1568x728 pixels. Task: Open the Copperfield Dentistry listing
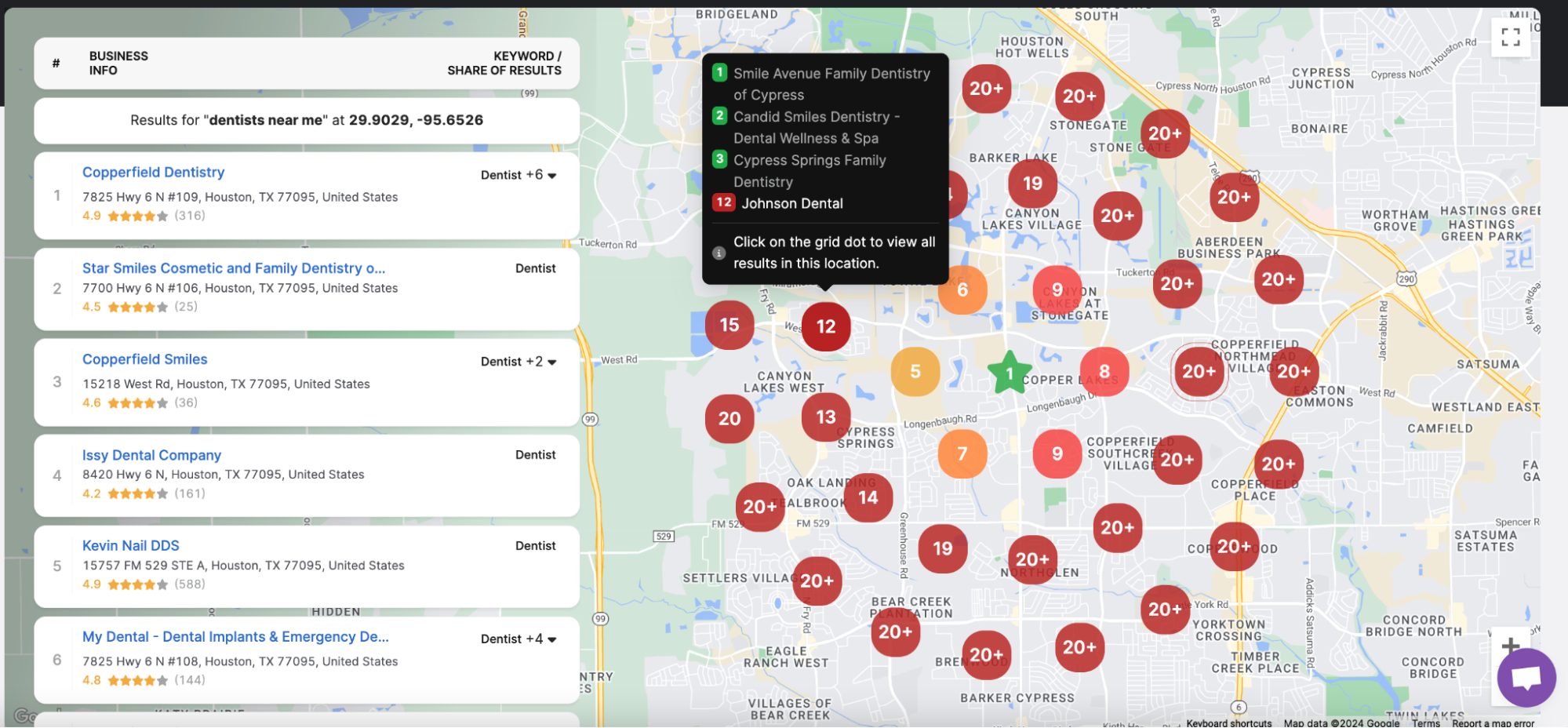(153, 173)
